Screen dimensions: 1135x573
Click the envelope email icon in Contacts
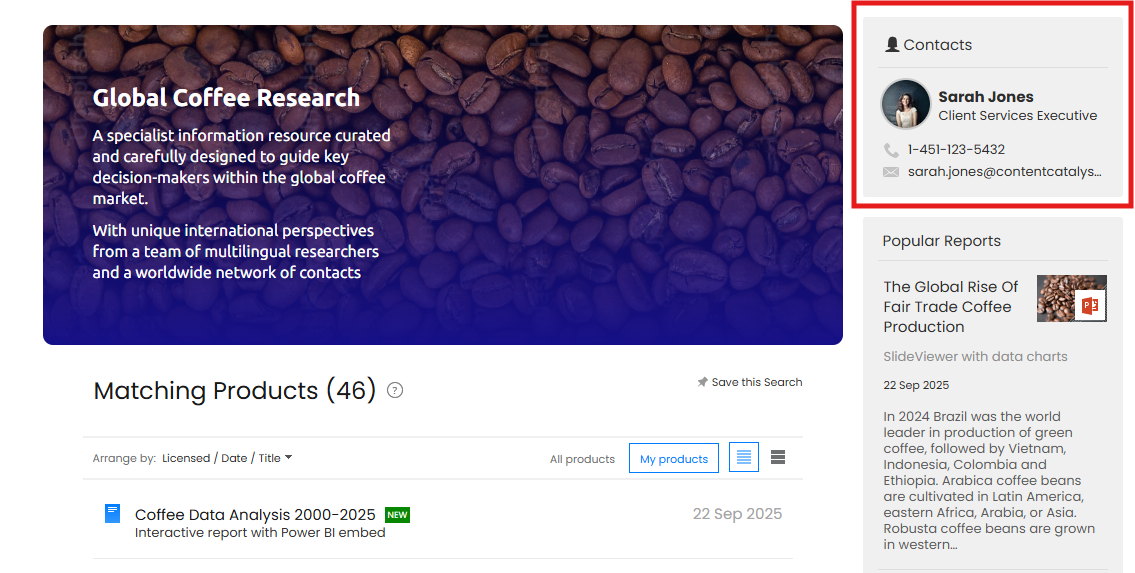point(891,172)
